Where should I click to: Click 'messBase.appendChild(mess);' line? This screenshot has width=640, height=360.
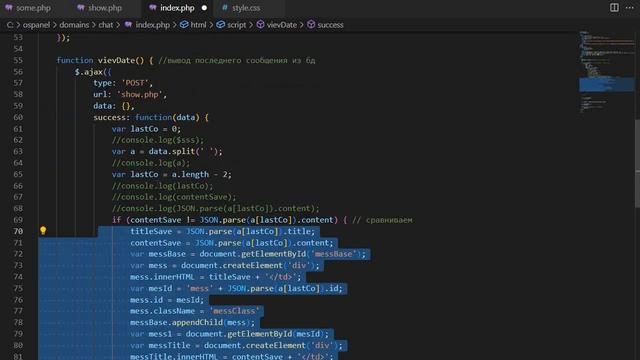(192, 322)
